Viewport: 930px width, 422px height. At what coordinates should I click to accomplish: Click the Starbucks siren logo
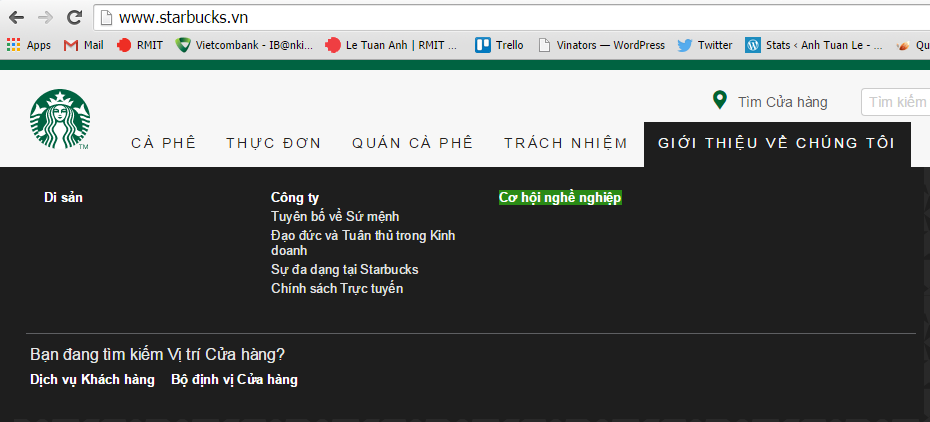(59, 119)
